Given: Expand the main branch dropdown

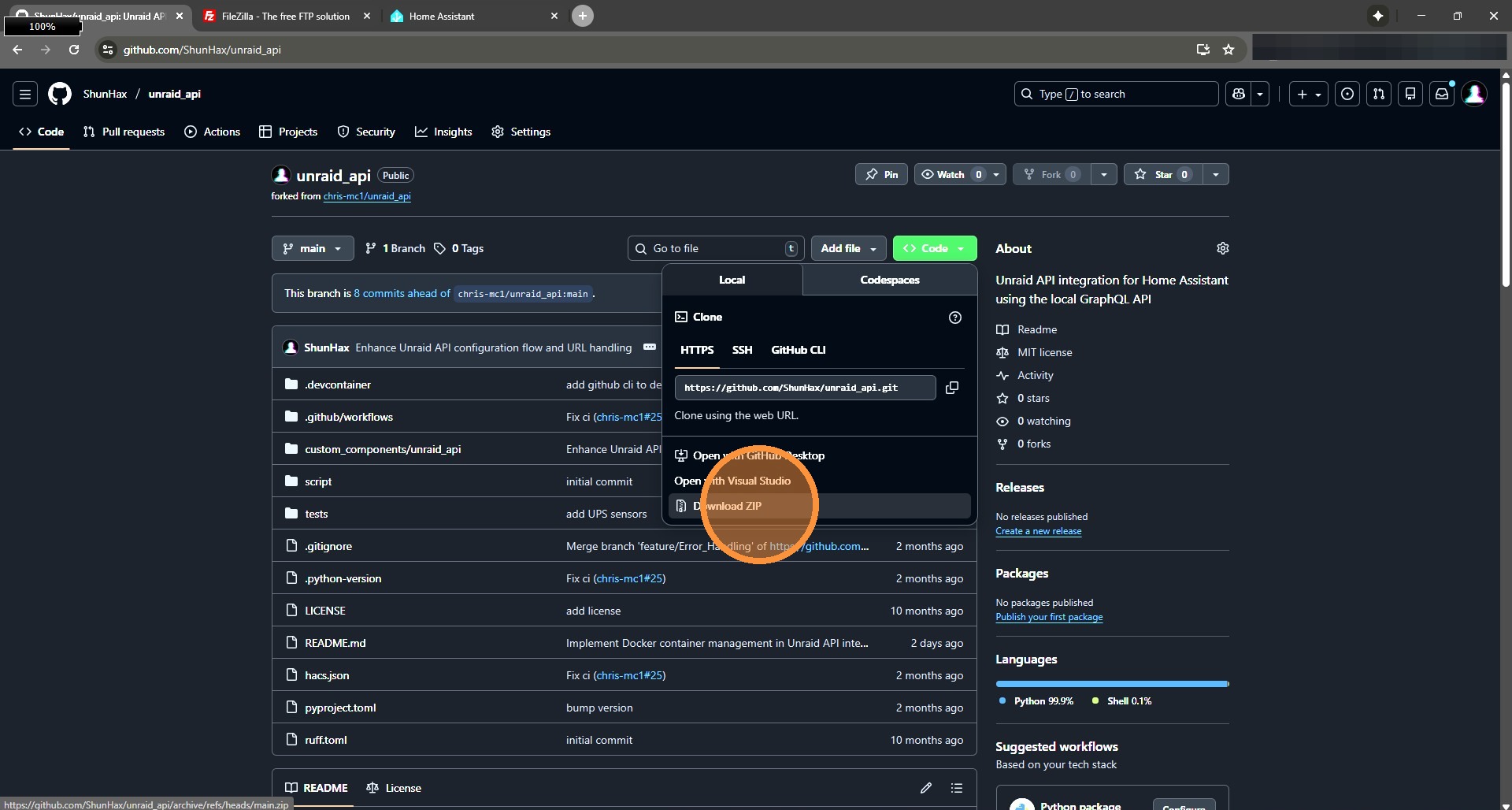Looking at the screenshot, I should (313, 248).
